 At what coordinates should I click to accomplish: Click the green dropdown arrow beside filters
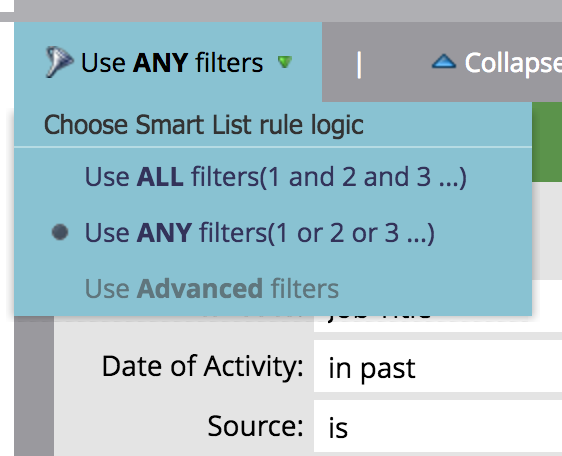point(285,62)
